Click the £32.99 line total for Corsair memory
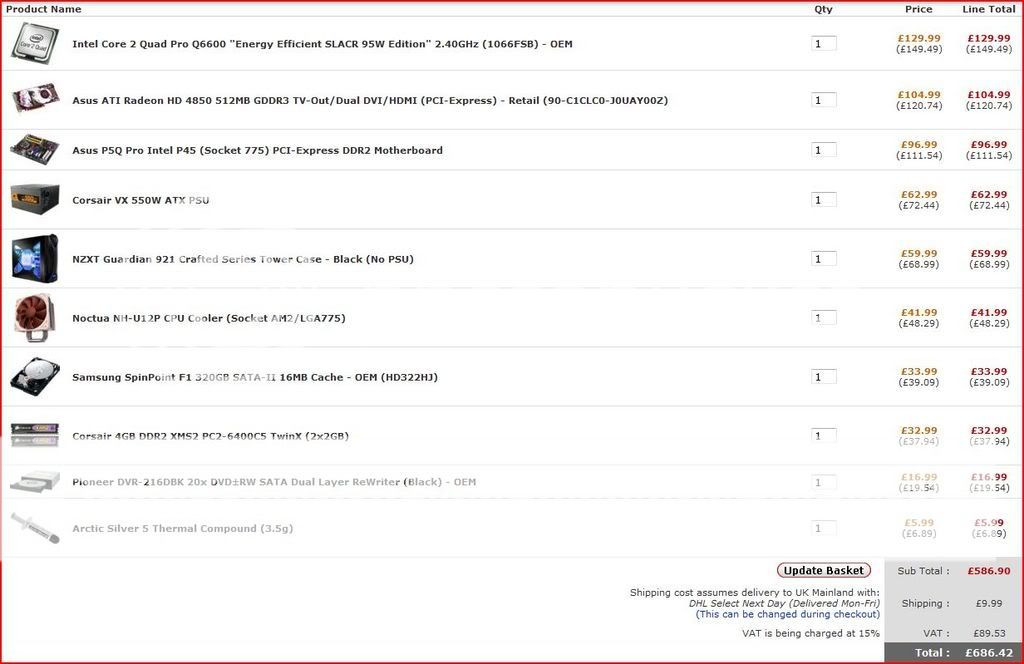 [989, 430]
